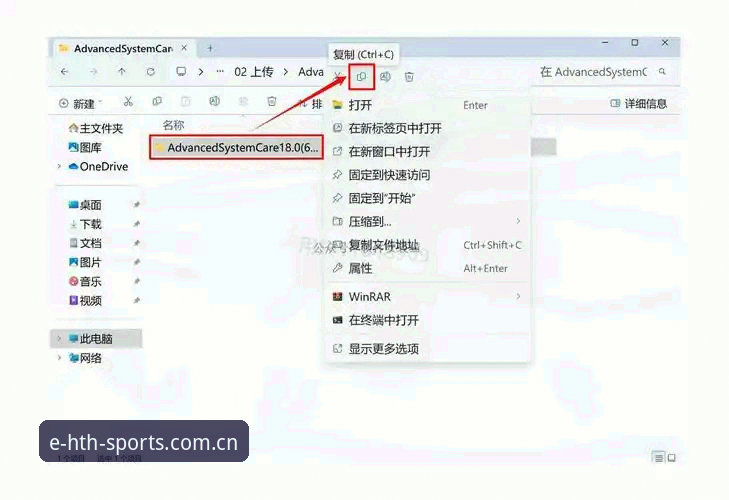Open 属性 from the context menu

point(428,268)
